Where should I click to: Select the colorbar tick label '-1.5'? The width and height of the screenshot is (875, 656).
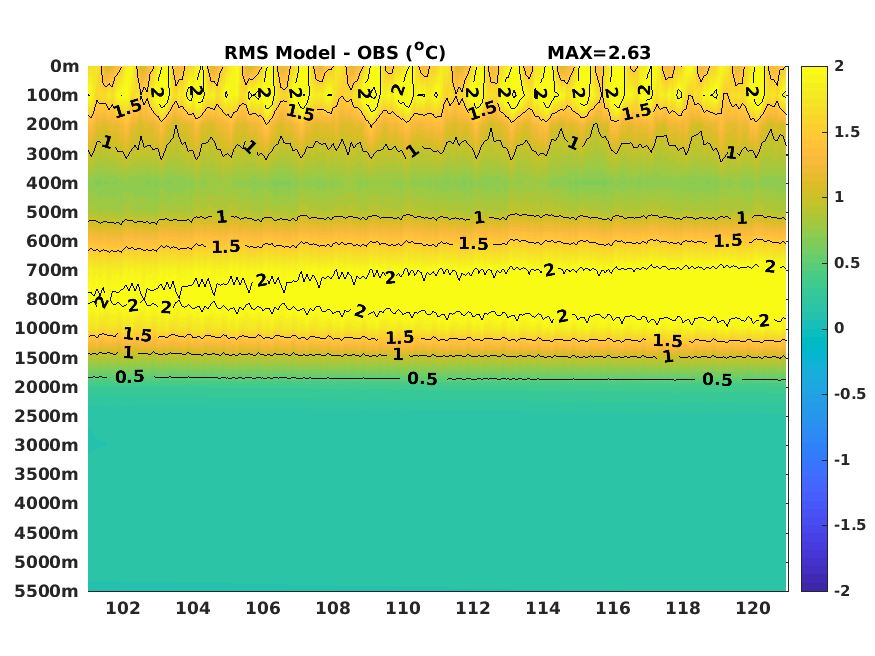(850, 525)
